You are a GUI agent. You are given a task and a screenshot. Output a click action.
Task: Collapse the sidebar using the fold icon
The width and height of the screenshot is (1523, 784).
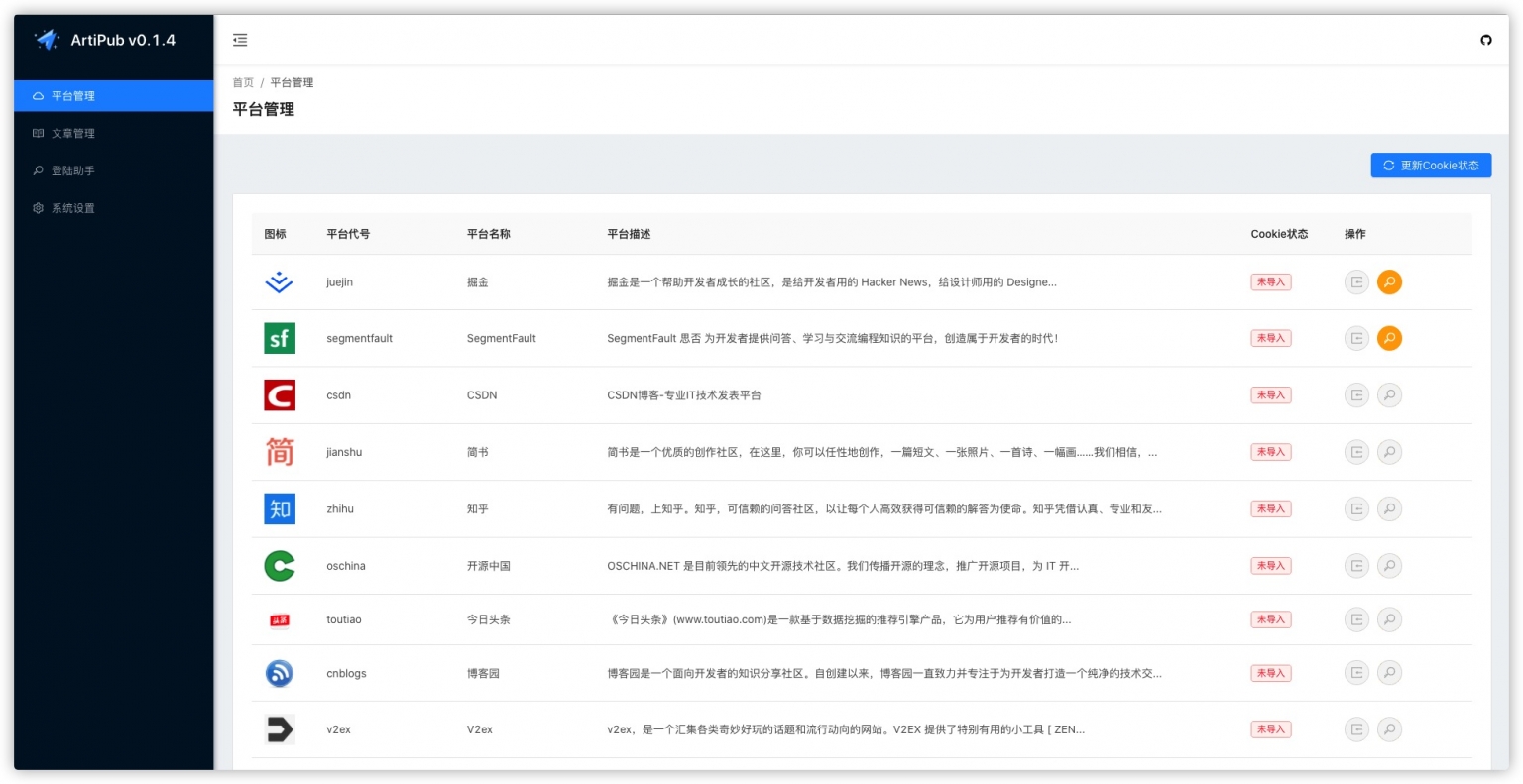click(240, 40)
